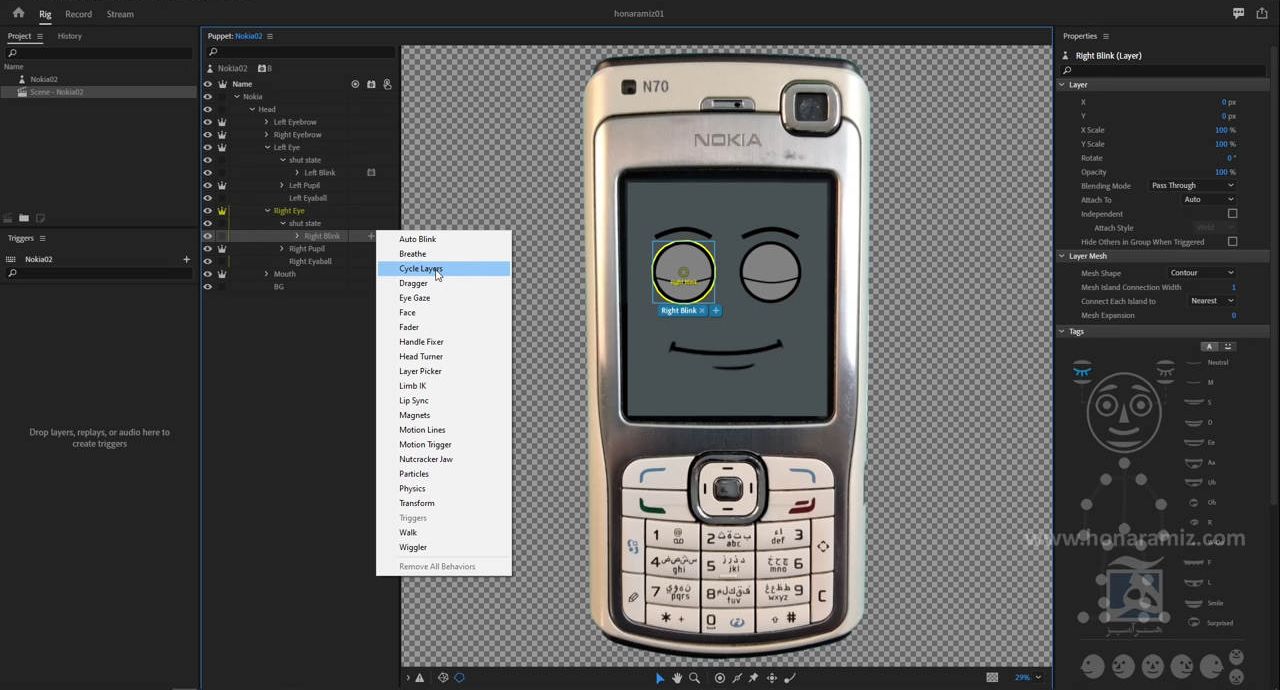Switch tags to text list view

coord(1209,346)
